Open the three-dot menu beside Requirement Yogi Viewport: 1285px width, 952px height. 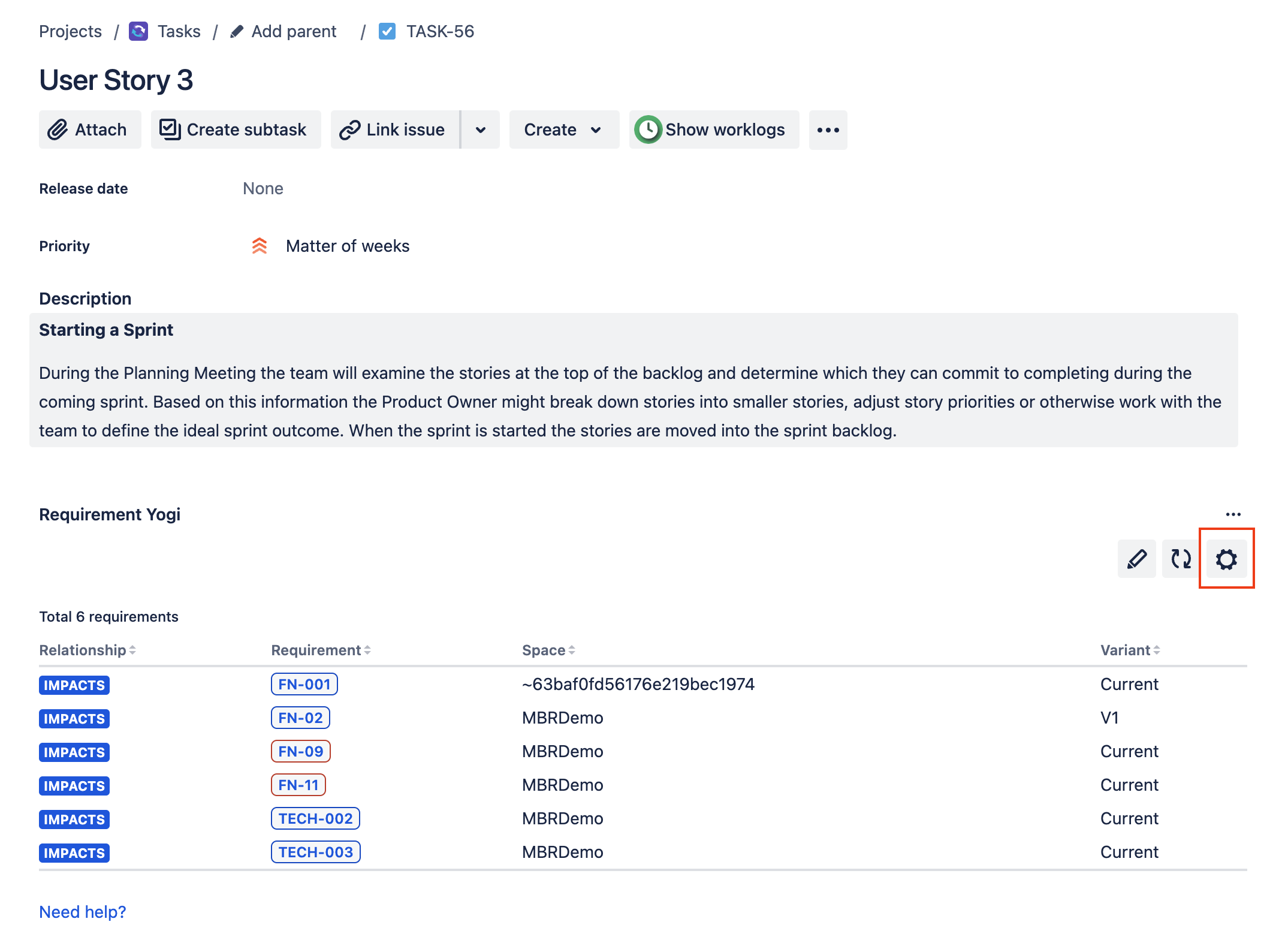pyautogui.click(x=1233, y=514)
